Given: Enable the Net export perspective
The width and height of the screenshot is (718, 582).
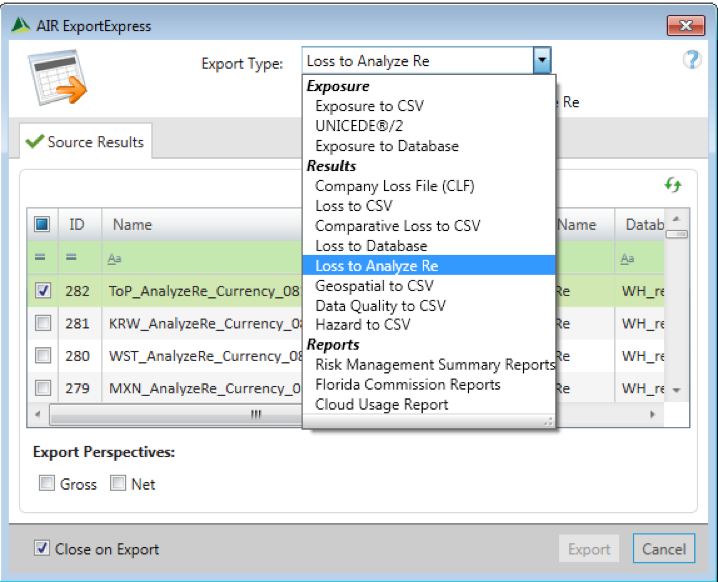Looking at the screenshot, I should pyautogui.click(x=118, y=483).
